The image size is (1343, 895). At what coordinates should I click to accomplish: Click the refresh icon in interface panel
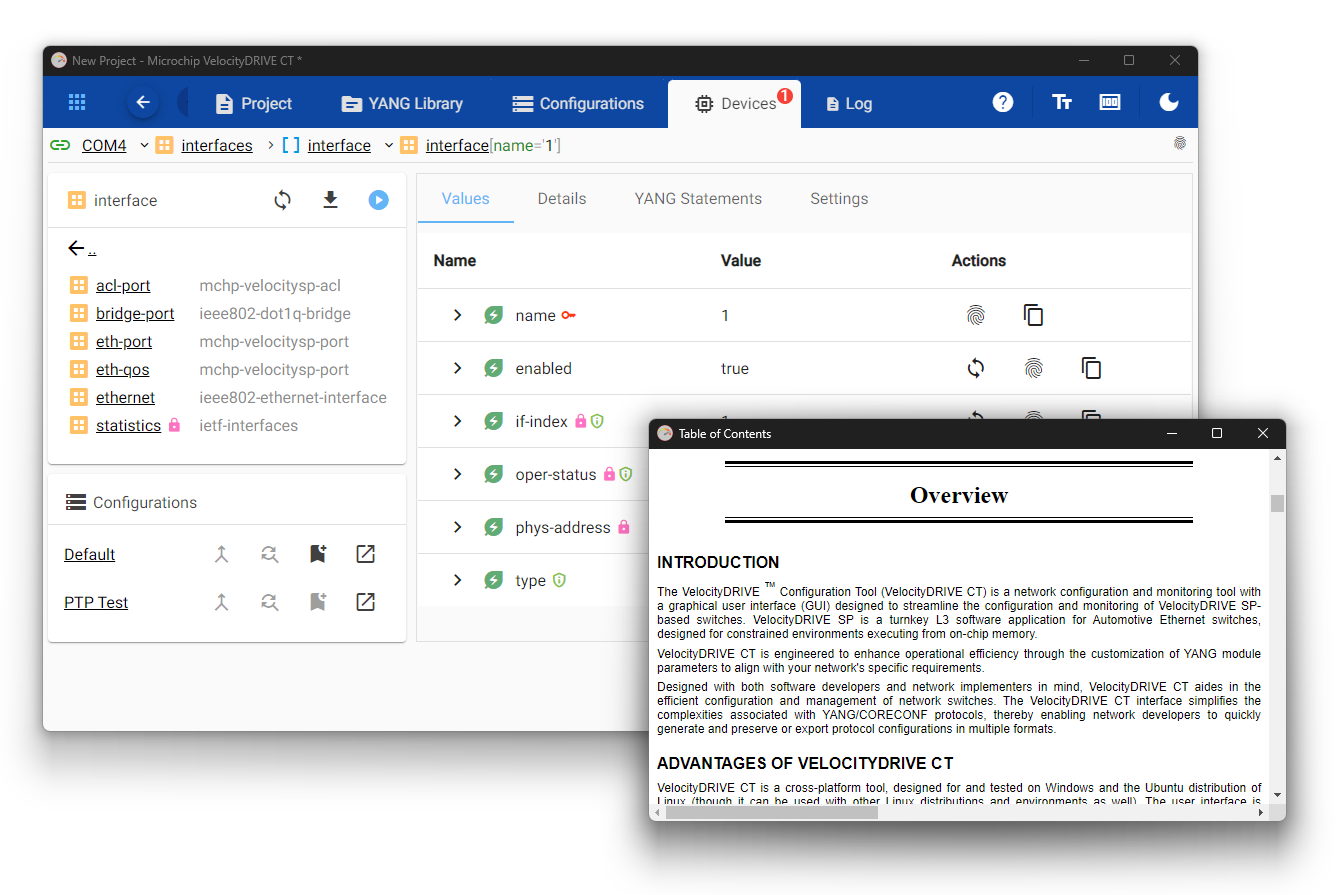pos(283,200)
